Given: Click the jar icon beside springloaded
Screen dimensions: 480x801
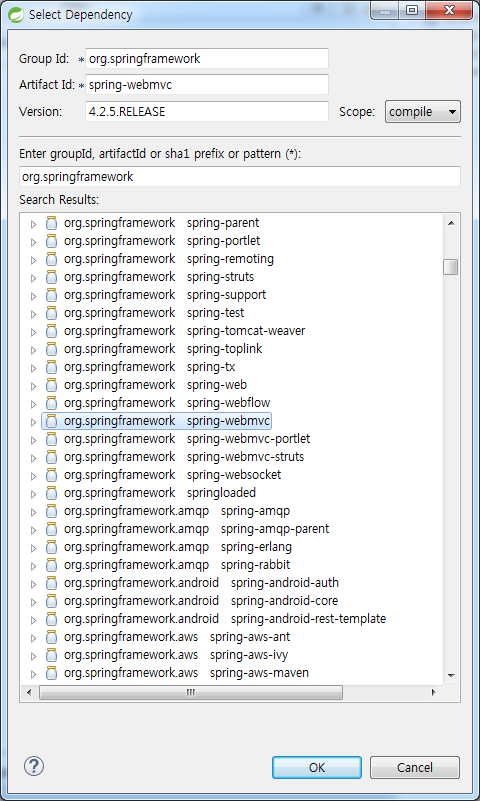Looking at the screenshot, I should (51, 493).
